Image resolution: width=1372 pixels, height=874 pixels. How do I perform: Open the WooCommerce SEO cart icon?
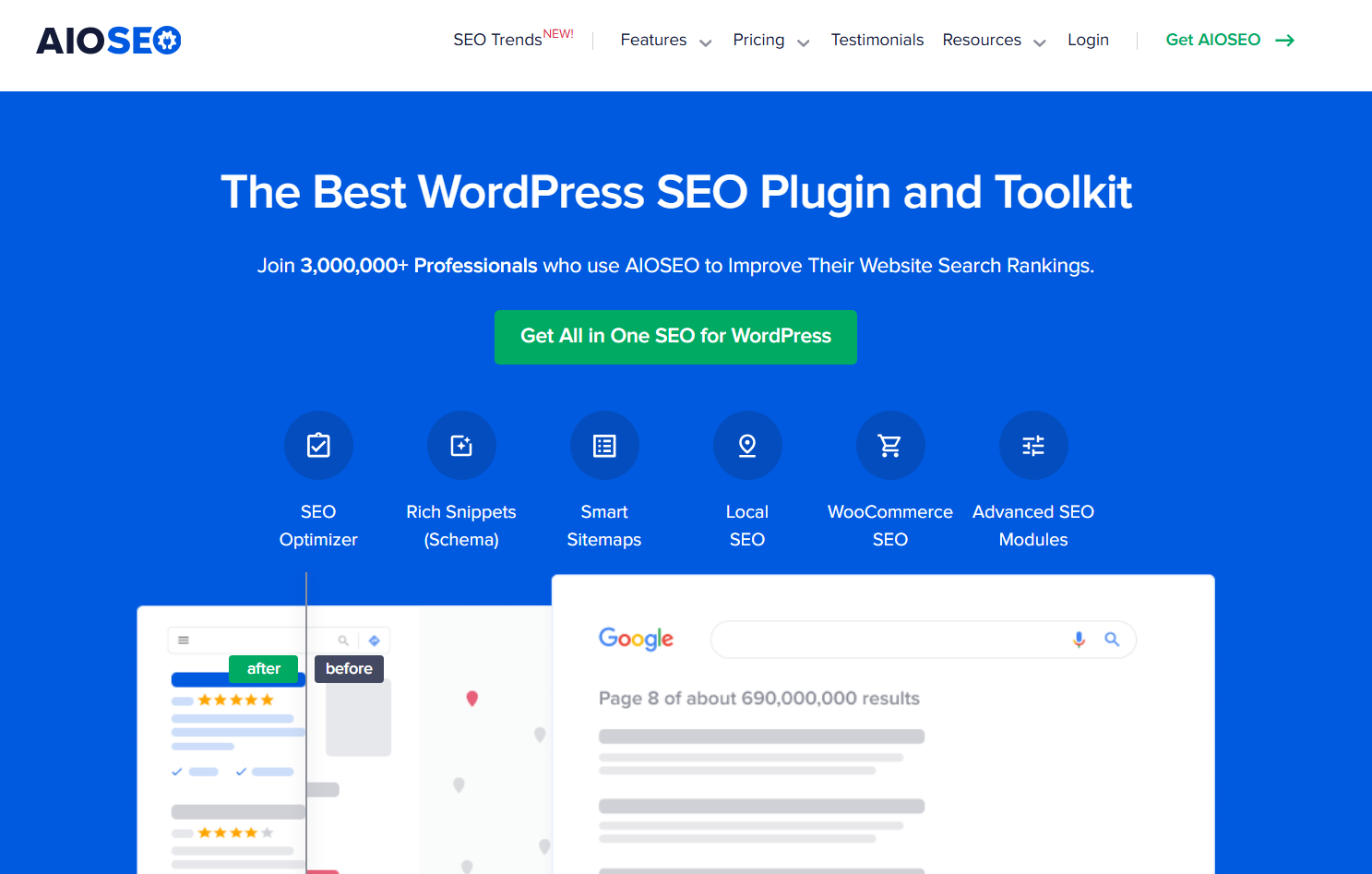(x=890, y=446)
